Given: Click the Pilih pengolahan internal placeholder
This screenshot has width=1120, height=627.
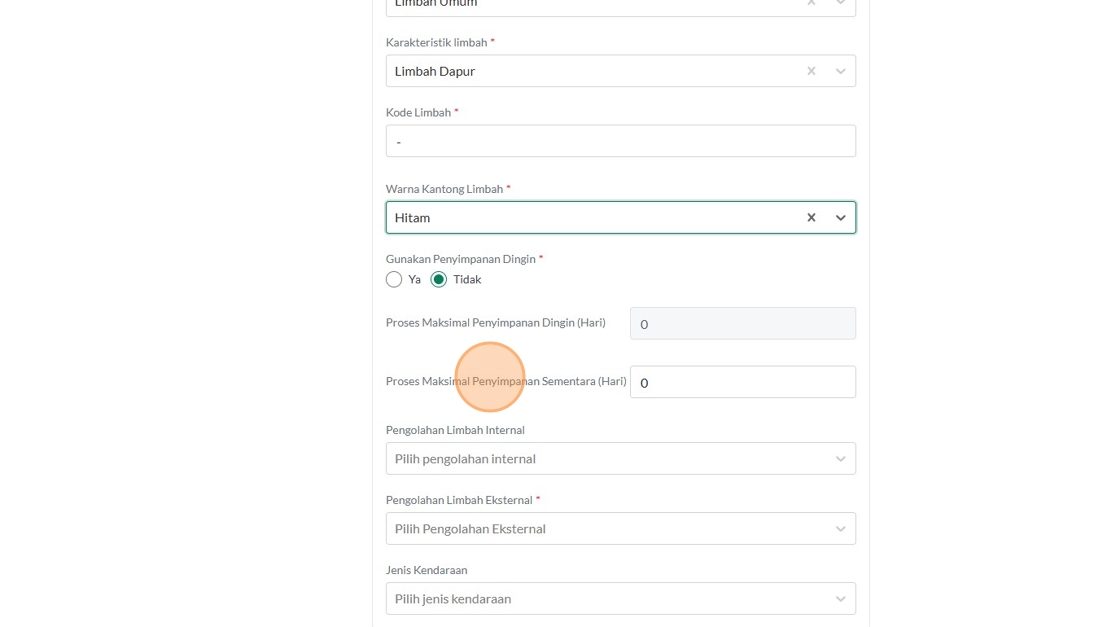Looking at the screenshot, I should coord(465,459).
